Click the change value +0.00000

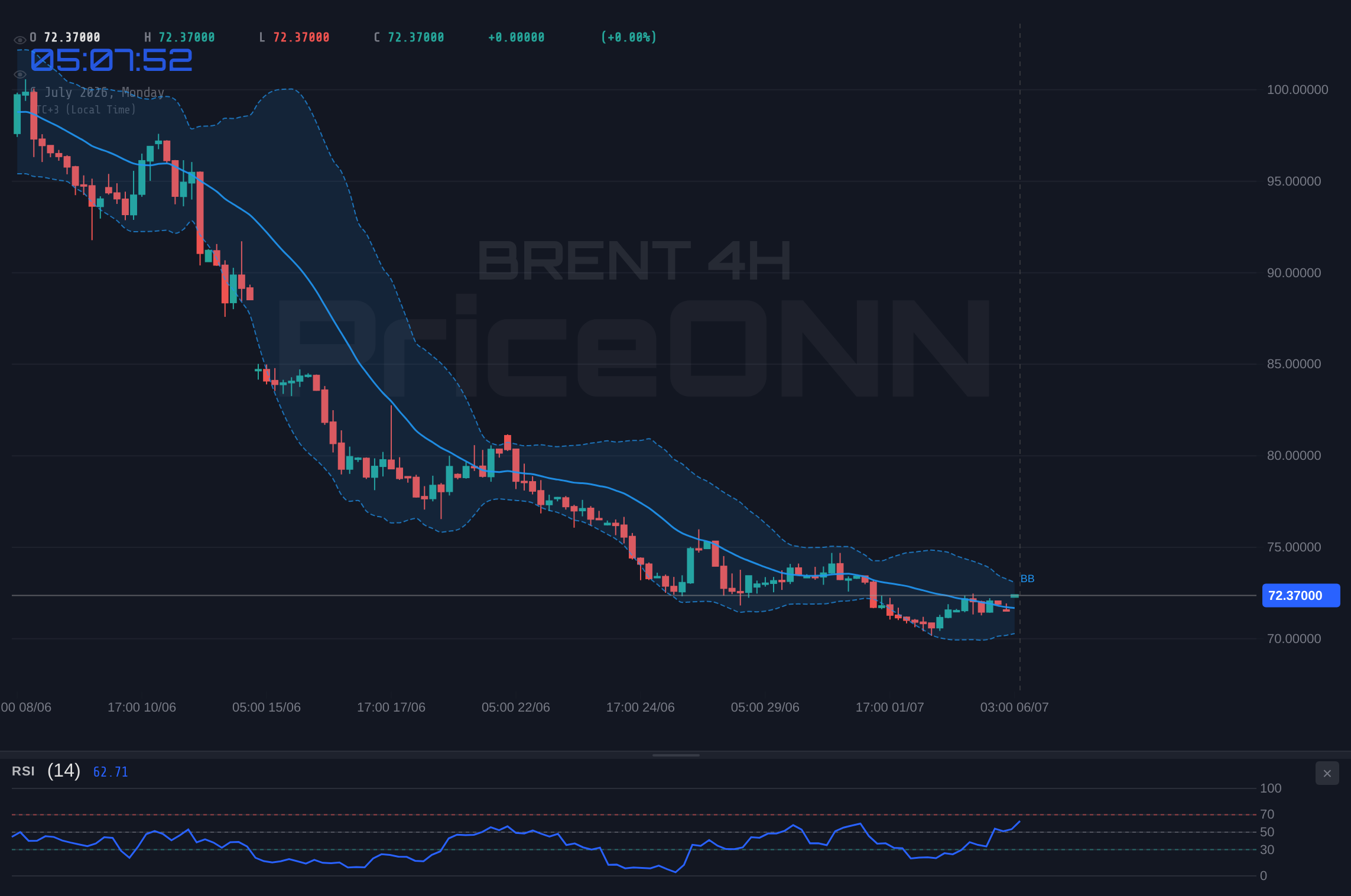(x=517, y=37)
